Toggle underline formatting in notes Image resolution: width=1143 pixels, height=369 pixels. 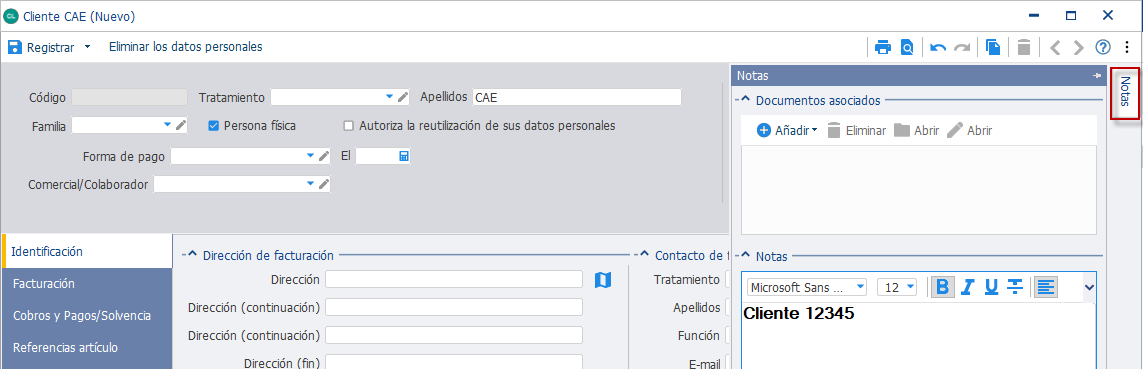pyautogui.click(x=991, y=287)
